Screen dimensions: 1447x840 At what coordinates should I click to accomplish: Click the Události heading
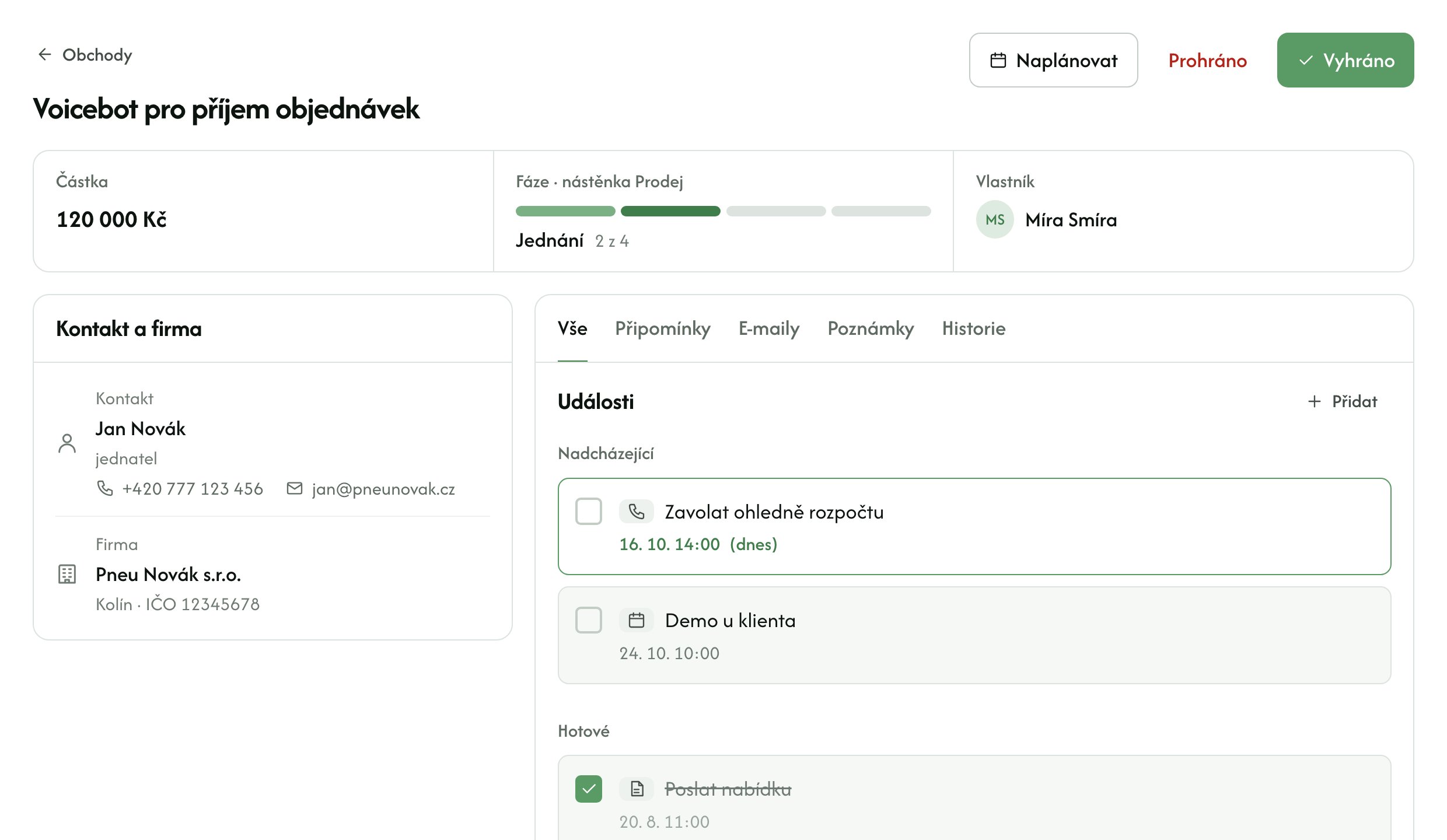click(596, 401)
